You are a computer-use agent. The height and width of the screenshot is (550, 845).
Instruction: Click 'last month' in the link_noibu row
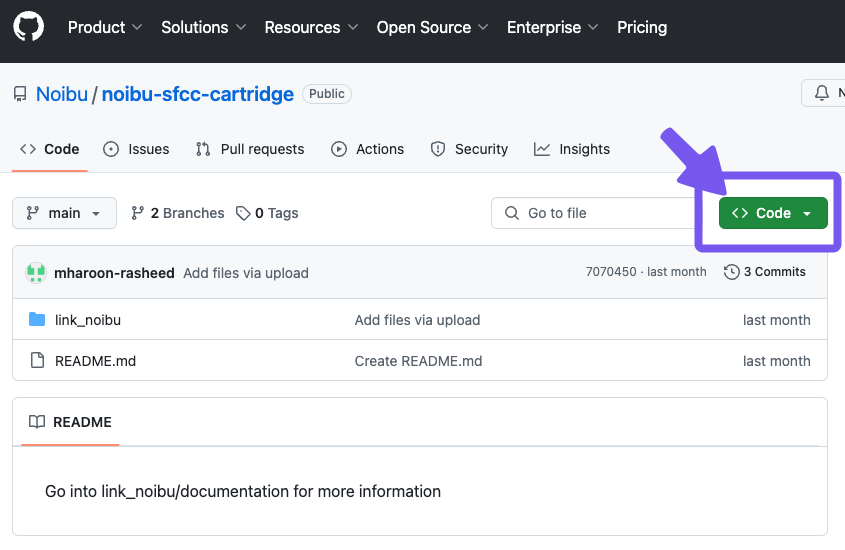(x=777, y=320)
